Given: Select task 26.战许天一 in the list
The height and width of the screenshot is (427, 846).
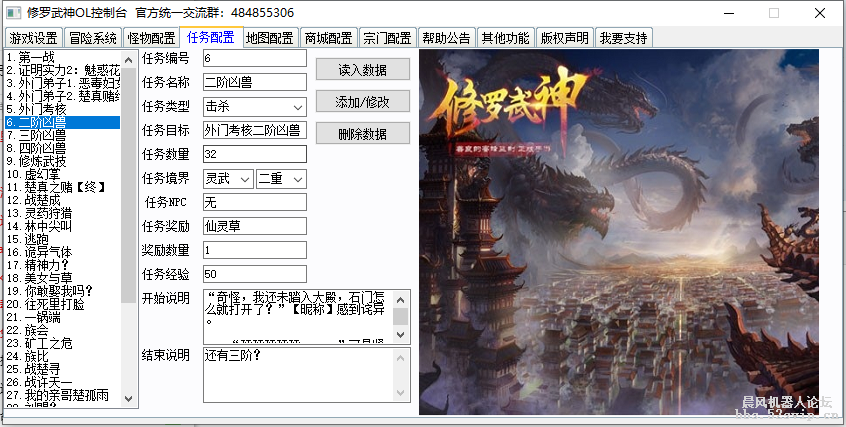Looking at the screenshot, I should (63, 382).
